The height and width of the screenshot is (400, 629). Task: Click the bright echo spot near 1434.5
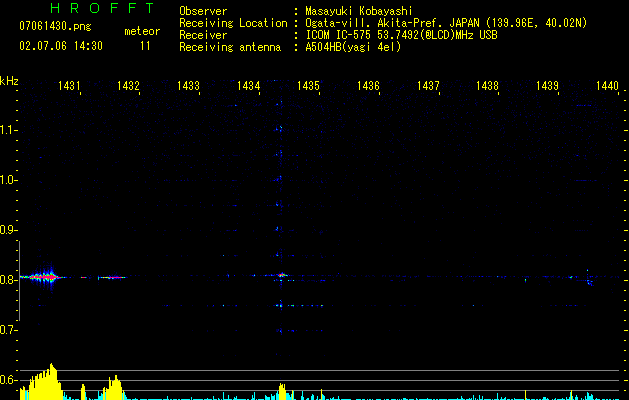point(282,275)
